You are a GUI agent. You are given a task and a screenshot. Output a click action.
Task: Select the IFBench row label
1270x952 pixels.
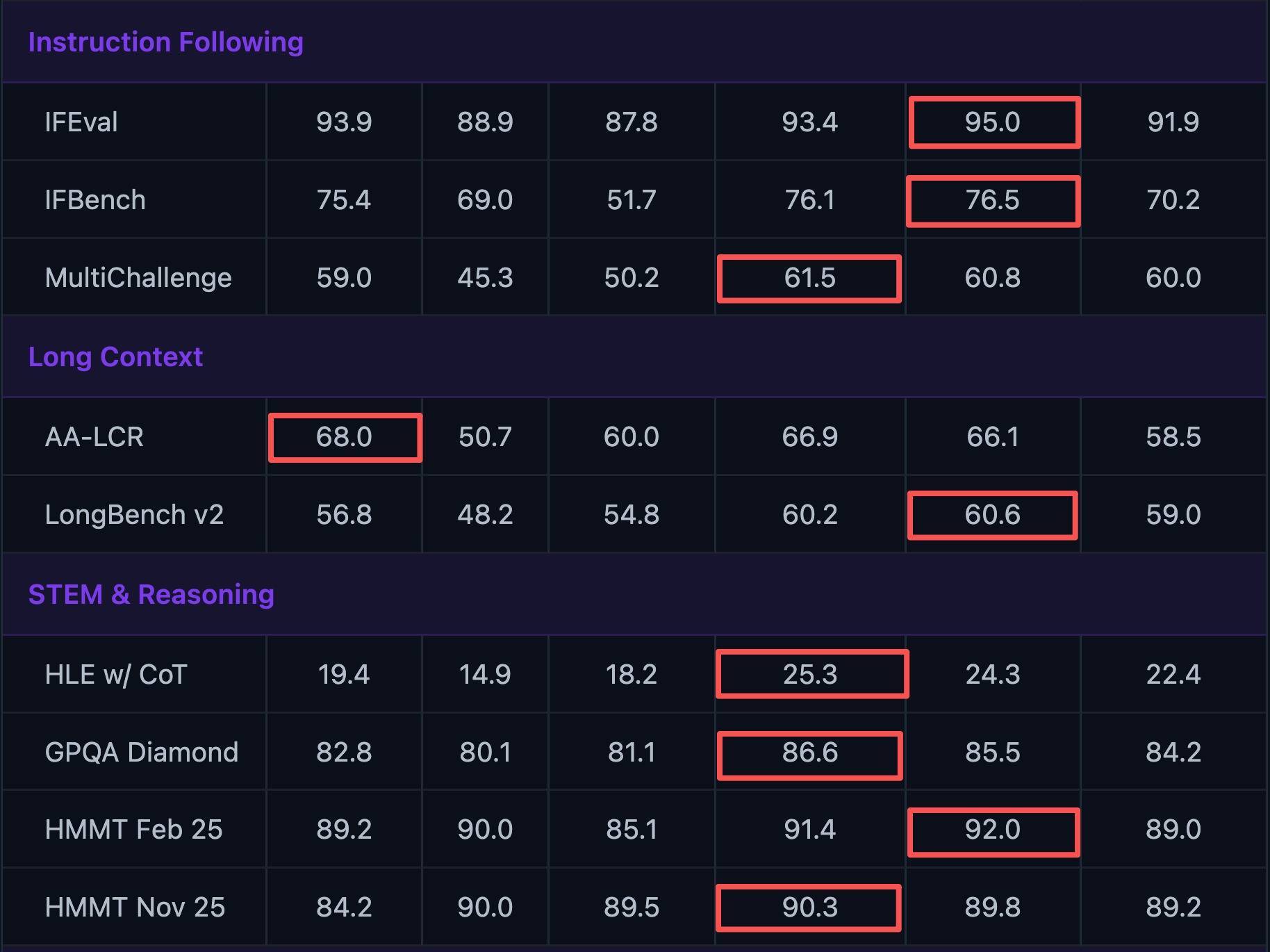point(95,200)
